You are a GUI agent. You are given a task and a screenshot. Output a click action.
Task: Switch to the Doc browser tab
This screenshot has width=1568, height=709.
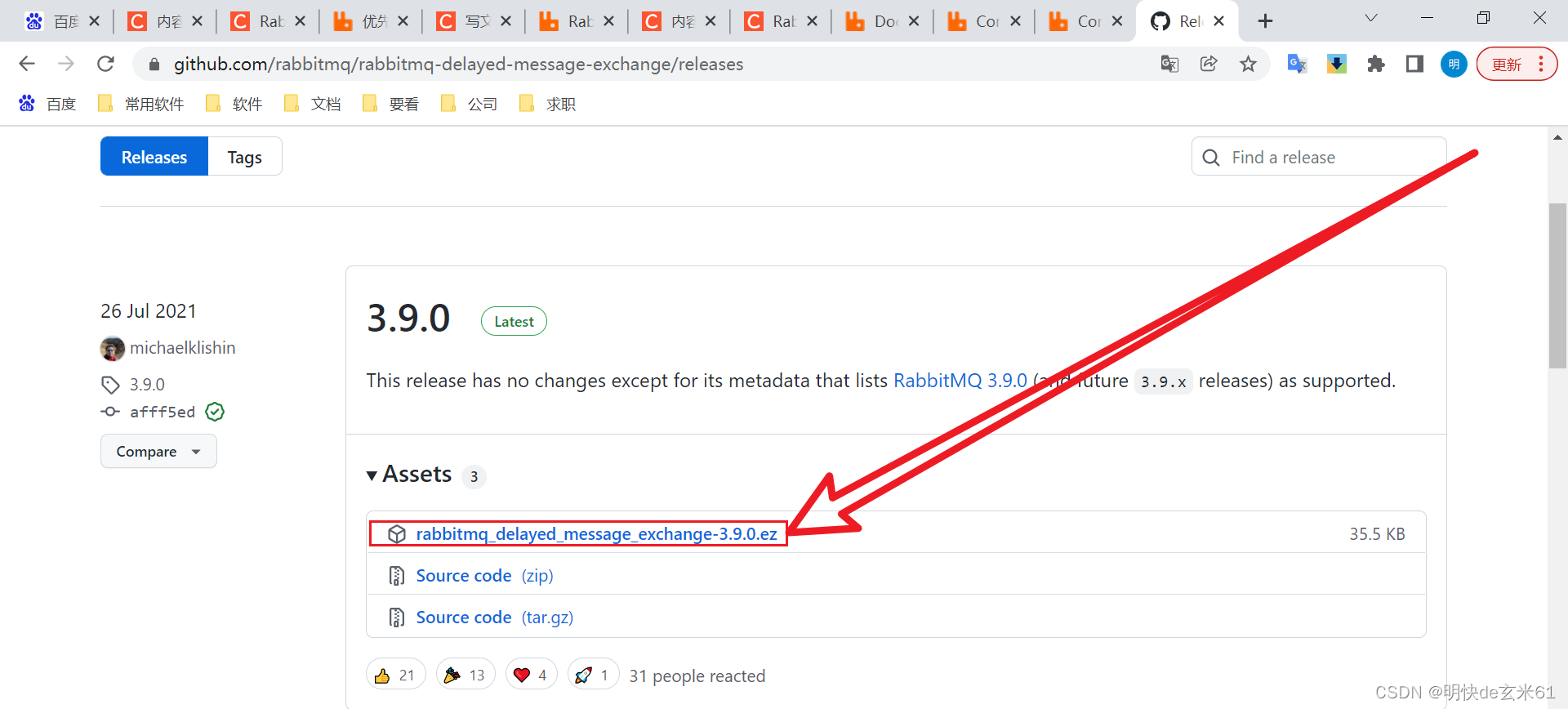tap(882, 21)
